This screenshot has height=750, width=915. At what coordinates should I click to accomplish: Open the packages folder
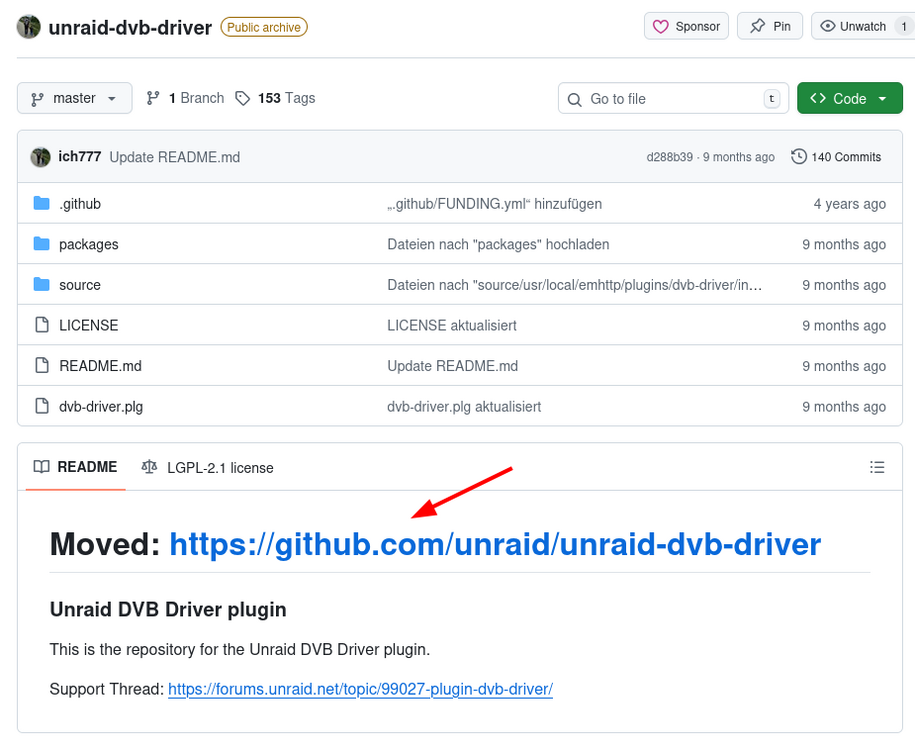pyautogui.click(x=89, y=245)
